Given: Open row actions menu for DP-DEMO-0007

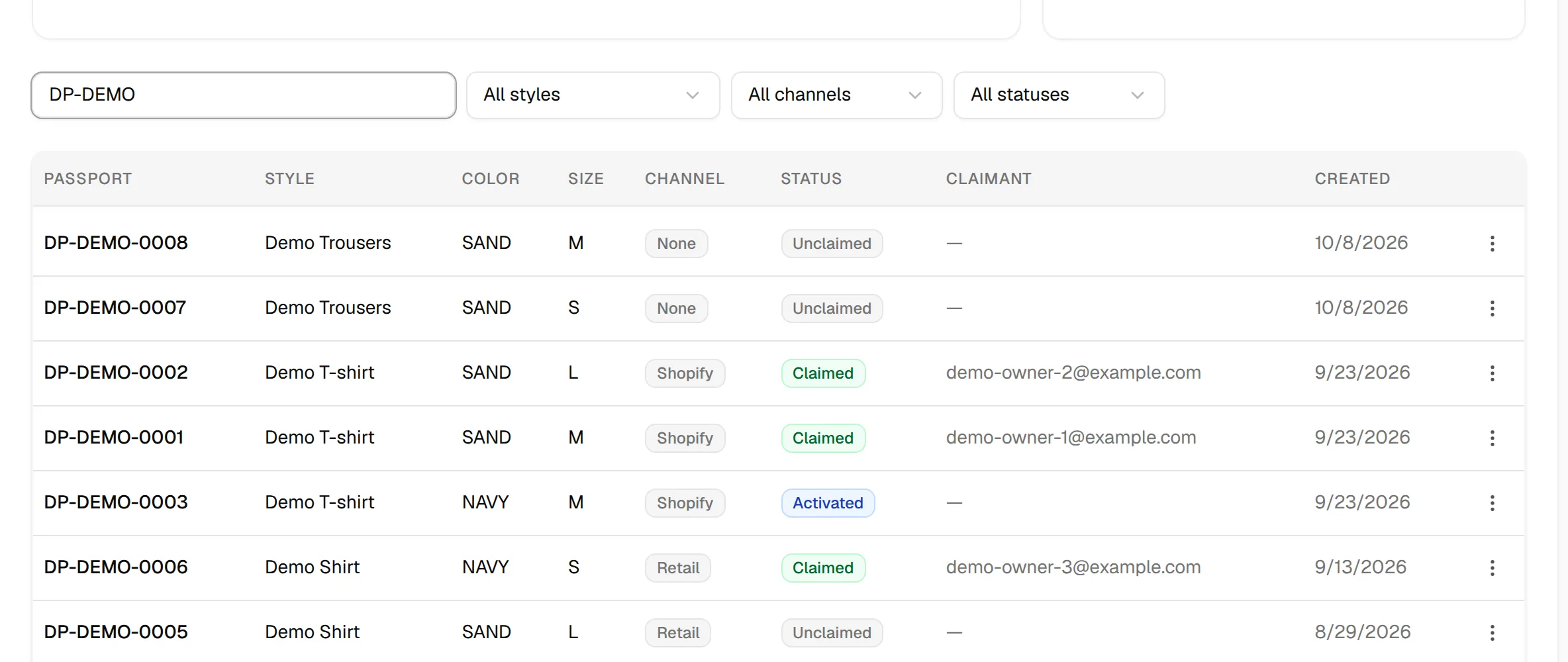Looking at the screenshot, I should point(1492,308).
